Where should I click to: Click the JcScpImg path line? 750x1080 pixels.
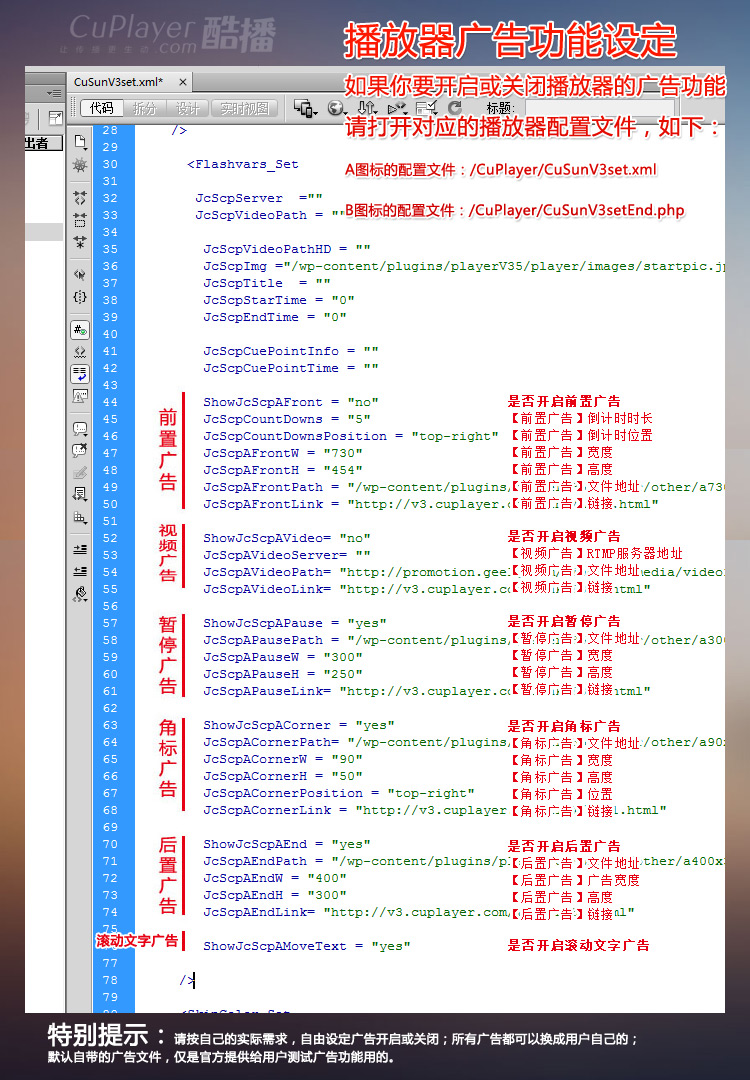[x=463, y=266]
